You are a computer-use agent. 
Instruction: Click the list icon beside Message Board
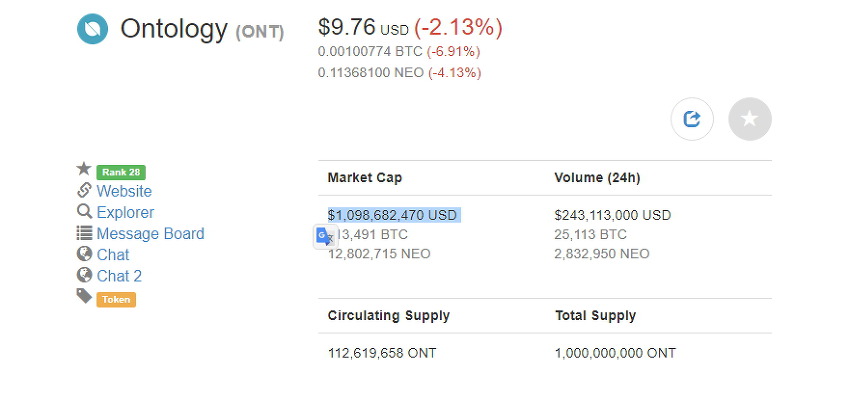(84, 233)
